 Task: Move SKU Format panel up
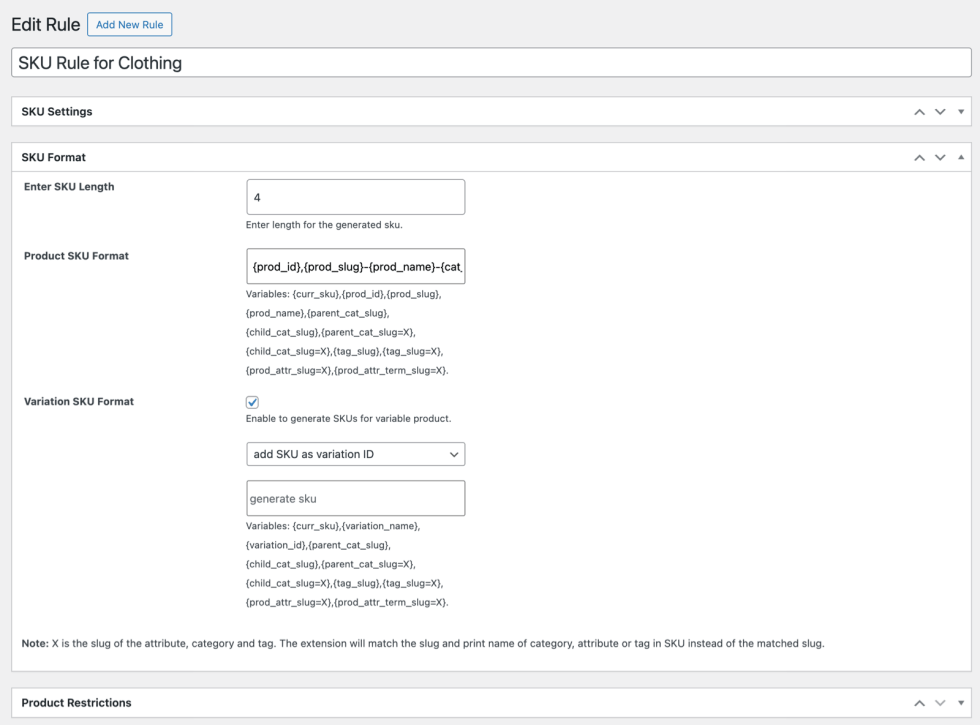[x=919, y=158]
